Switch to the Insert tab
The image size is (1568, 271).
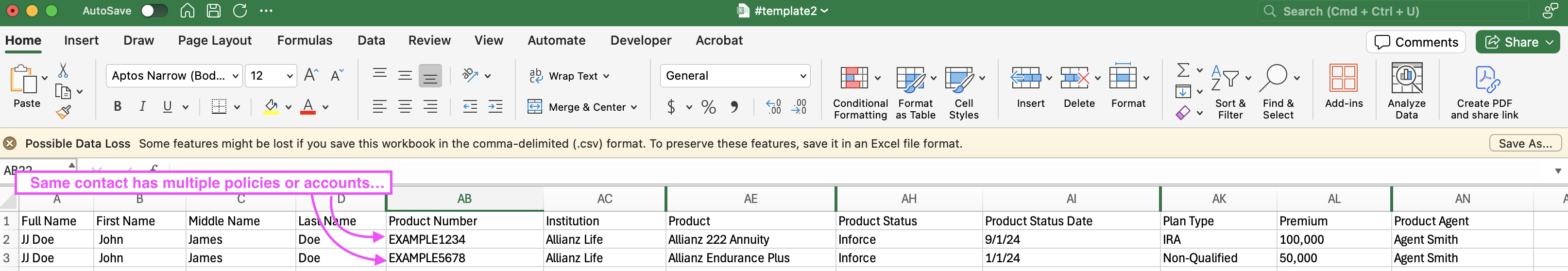click(x=81, y=40)
